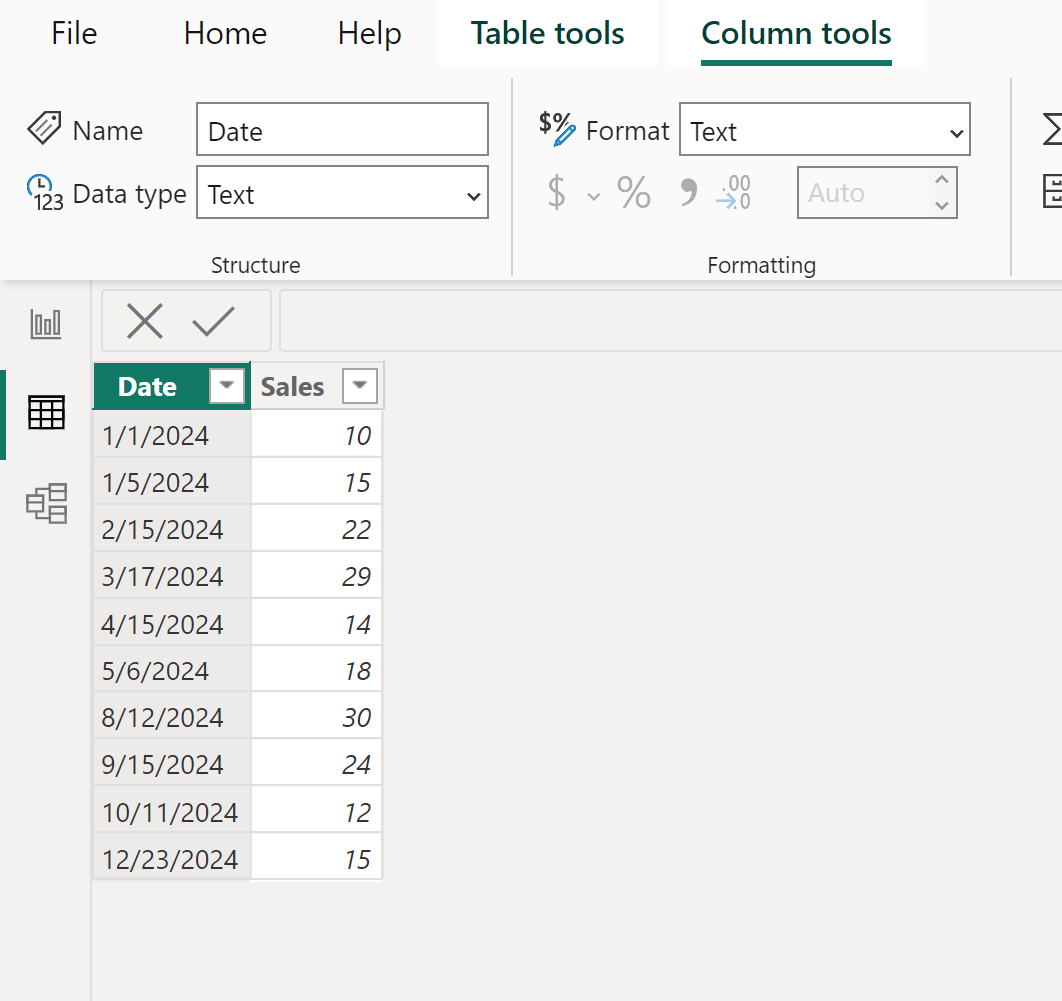
Task: Apply percentage format icon
Action: point(633,192)
